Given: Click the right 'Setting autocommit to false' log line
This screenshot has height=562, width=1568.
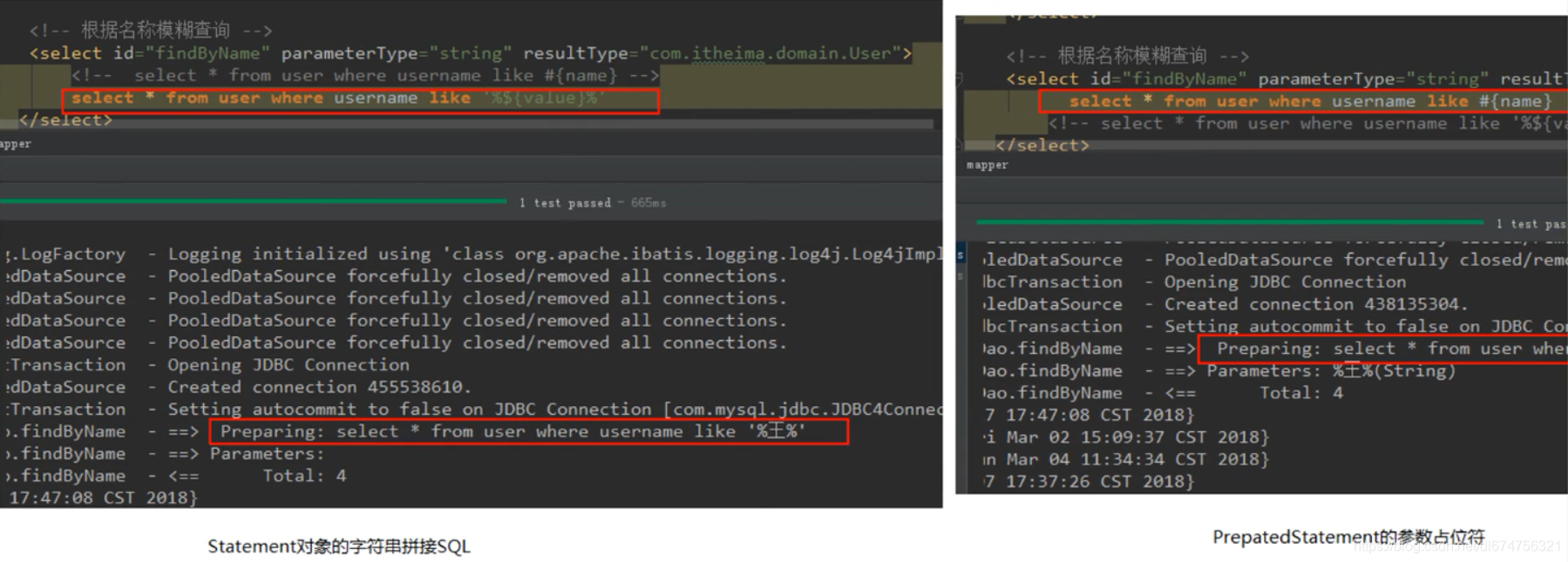Looking at the screenshot, I should pyautogui.click(x=1275, y=327).
